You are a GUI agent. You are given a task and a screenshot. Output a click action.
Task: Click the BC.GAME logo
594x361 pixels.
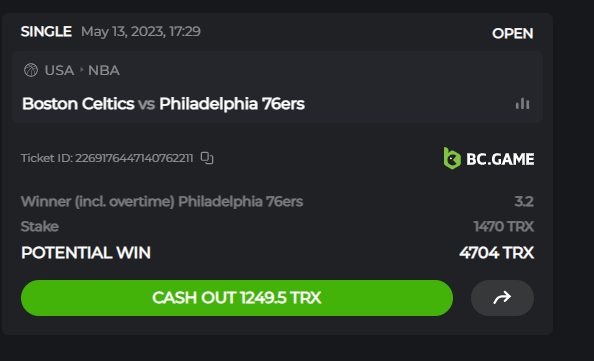point(489,158)
